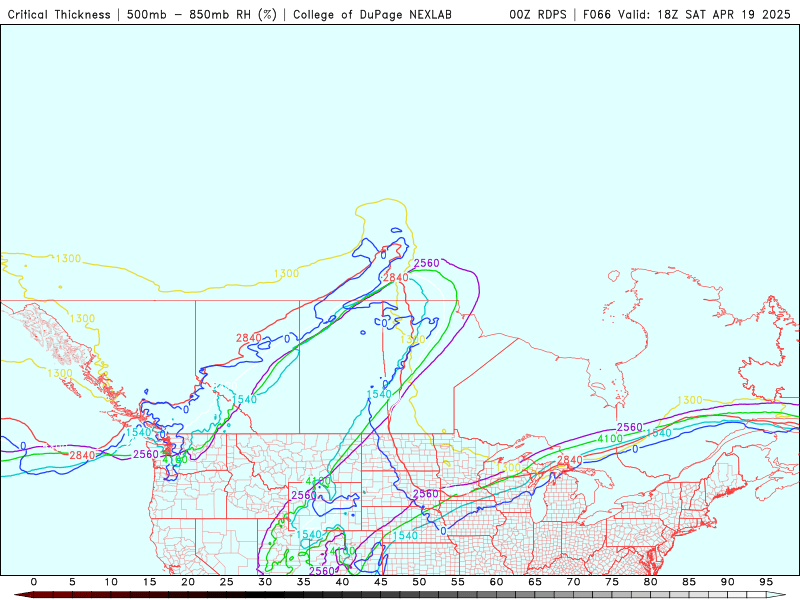The height and width of the screenshot is (600, 800).
Task: Click the colorbar tick label 95
Action: coord(766,582)
